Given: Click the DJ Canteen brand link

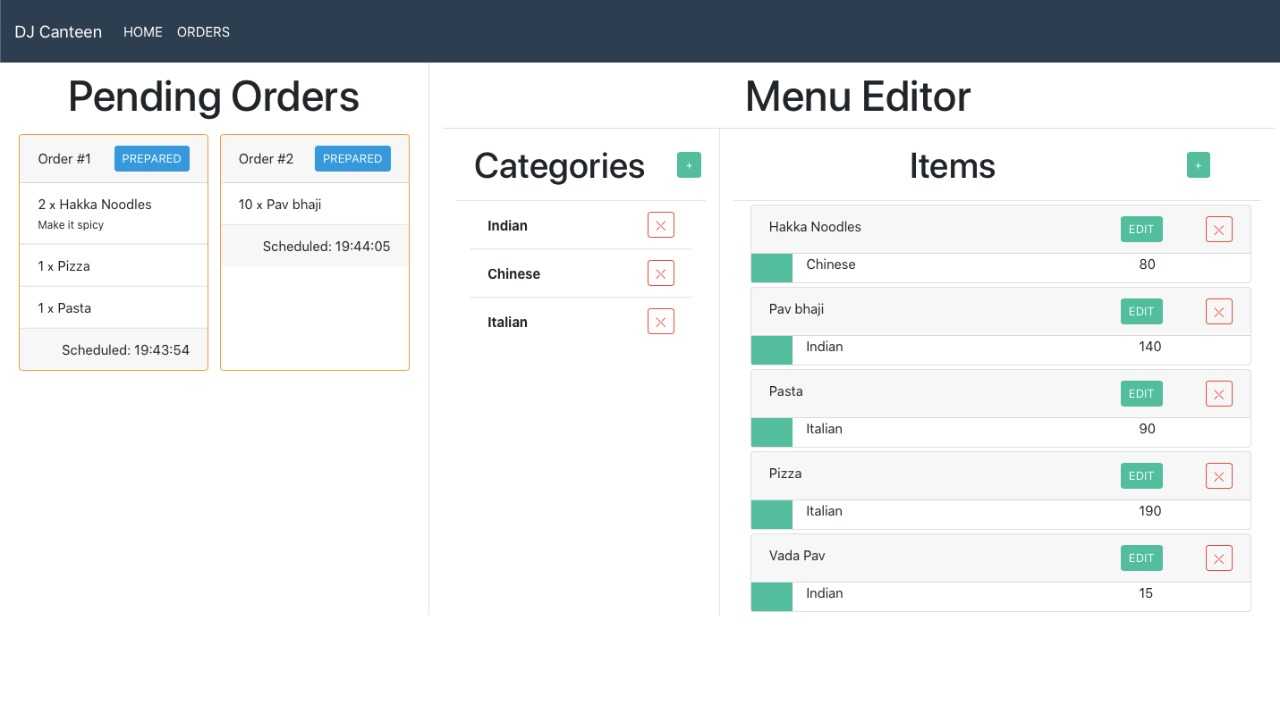Looking at the screenshot, I should [x=58, y=32].
